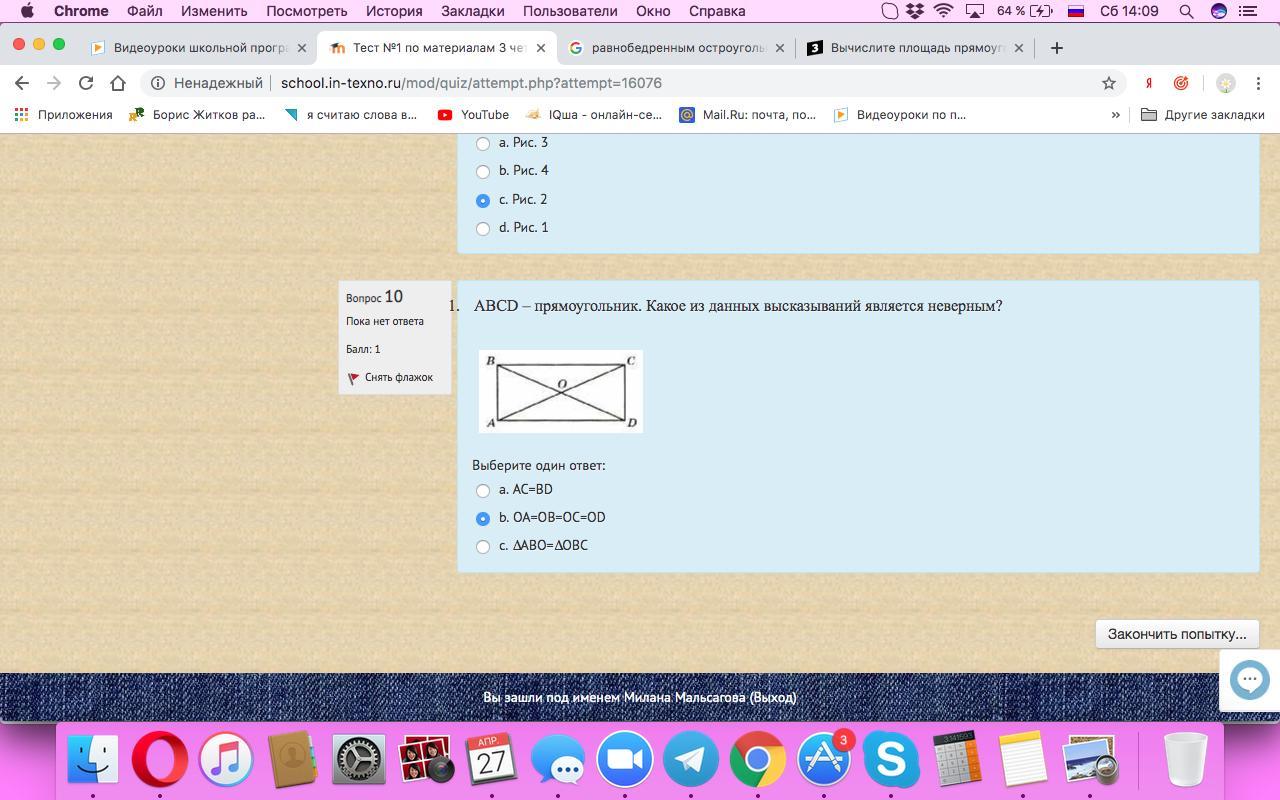1280x800 pixels.
Task: Open Messages app in the Dock
Action: point(558,762)
